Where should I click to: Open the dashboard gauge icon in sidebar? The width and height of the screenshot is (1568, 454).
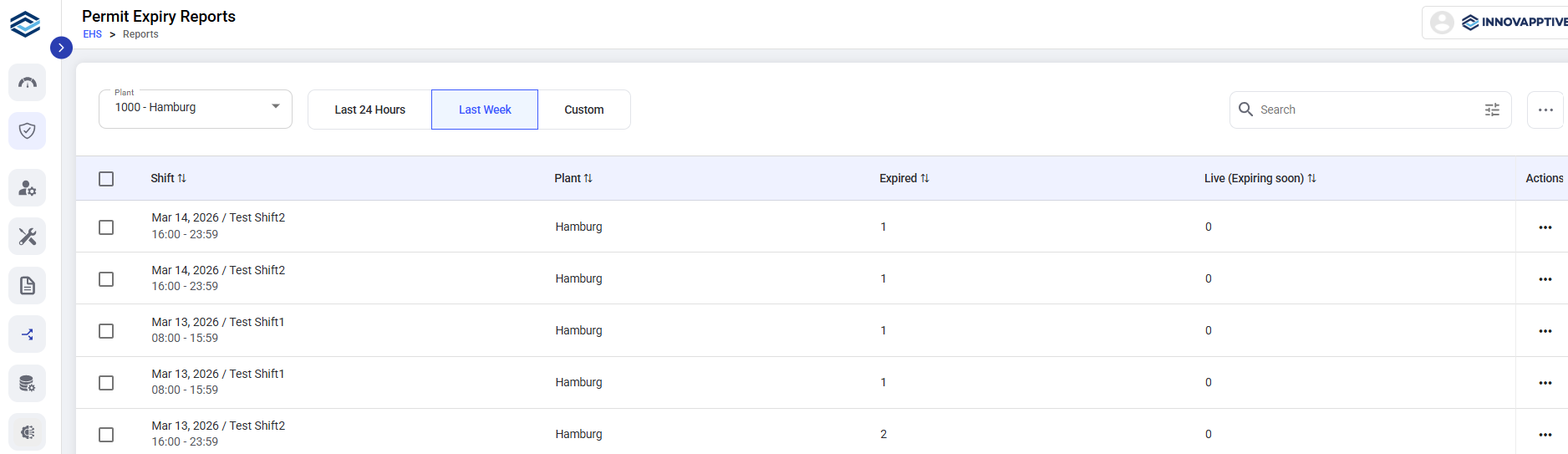(x=28, y=83)
